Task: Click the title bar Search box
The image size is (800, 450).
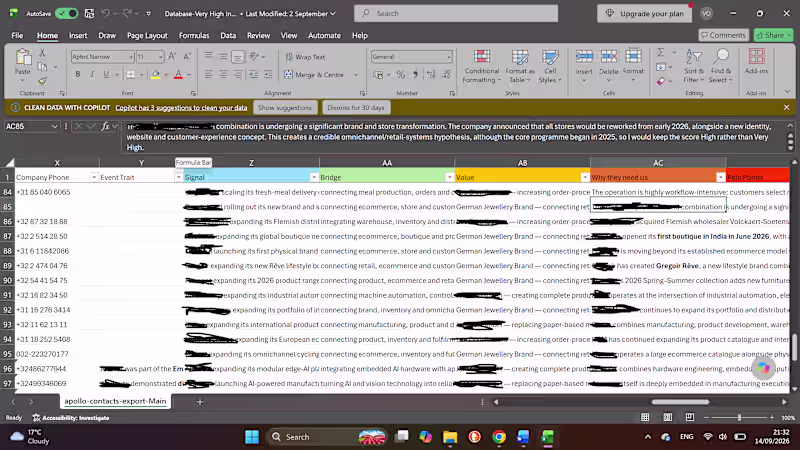Action: [x=456, y=13]
